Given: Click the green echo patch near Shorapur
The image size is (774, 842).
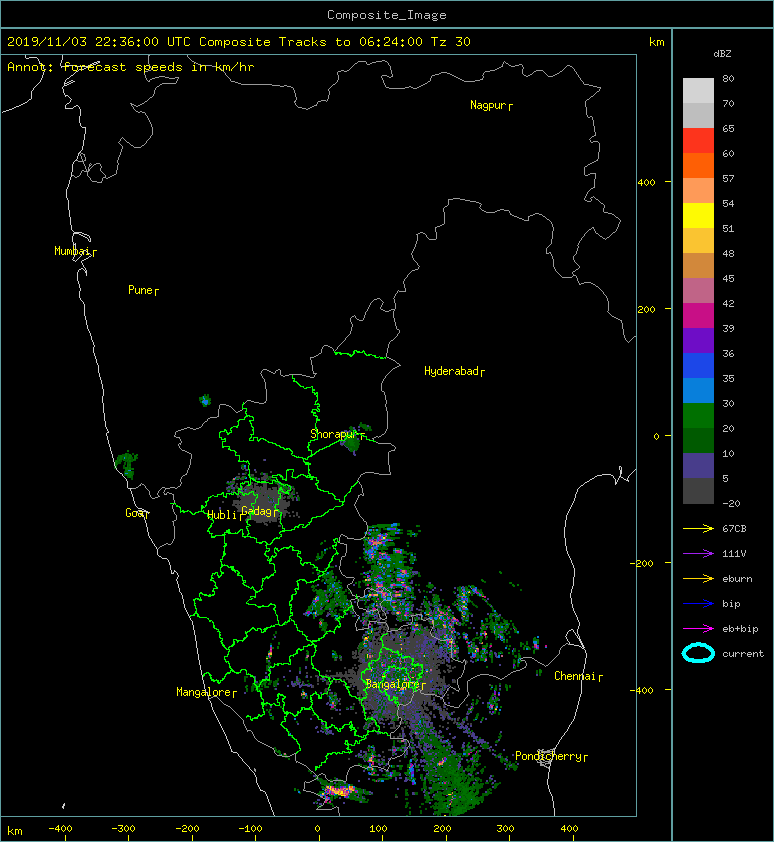Looking at the screenshot, I should (352, 445).
